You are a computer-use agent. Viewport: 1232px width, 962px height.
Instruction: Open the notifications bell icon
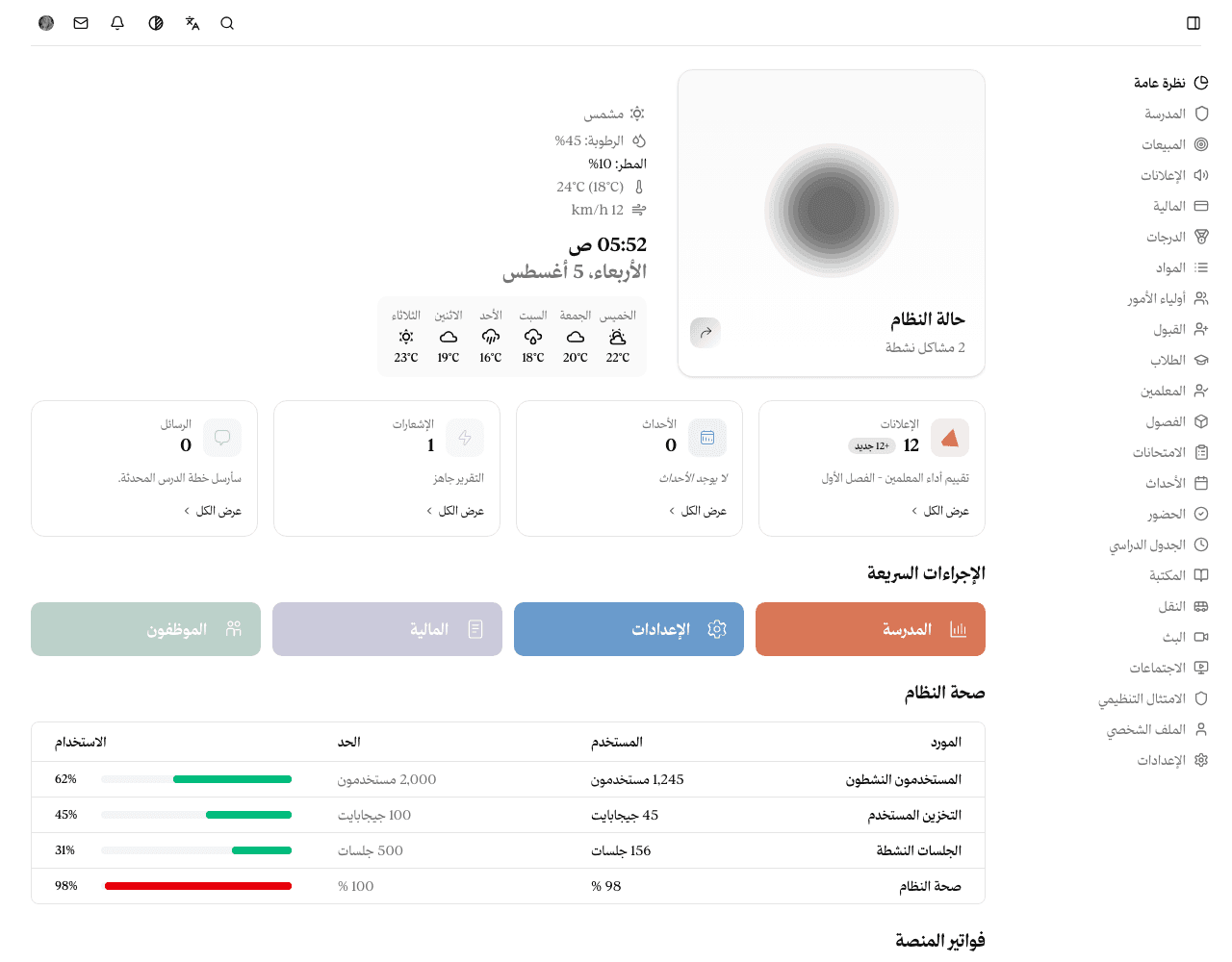click(x=117, y=23)
